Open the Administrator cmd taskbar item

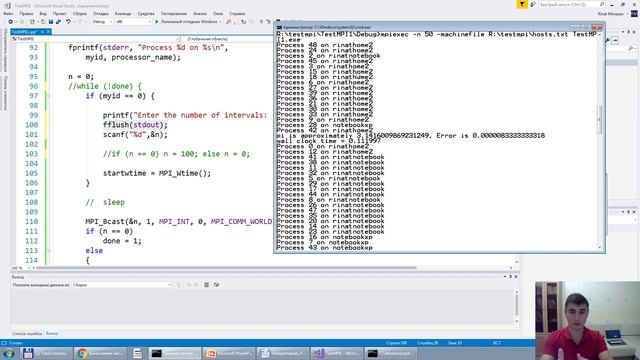click(x=174, y=353)
